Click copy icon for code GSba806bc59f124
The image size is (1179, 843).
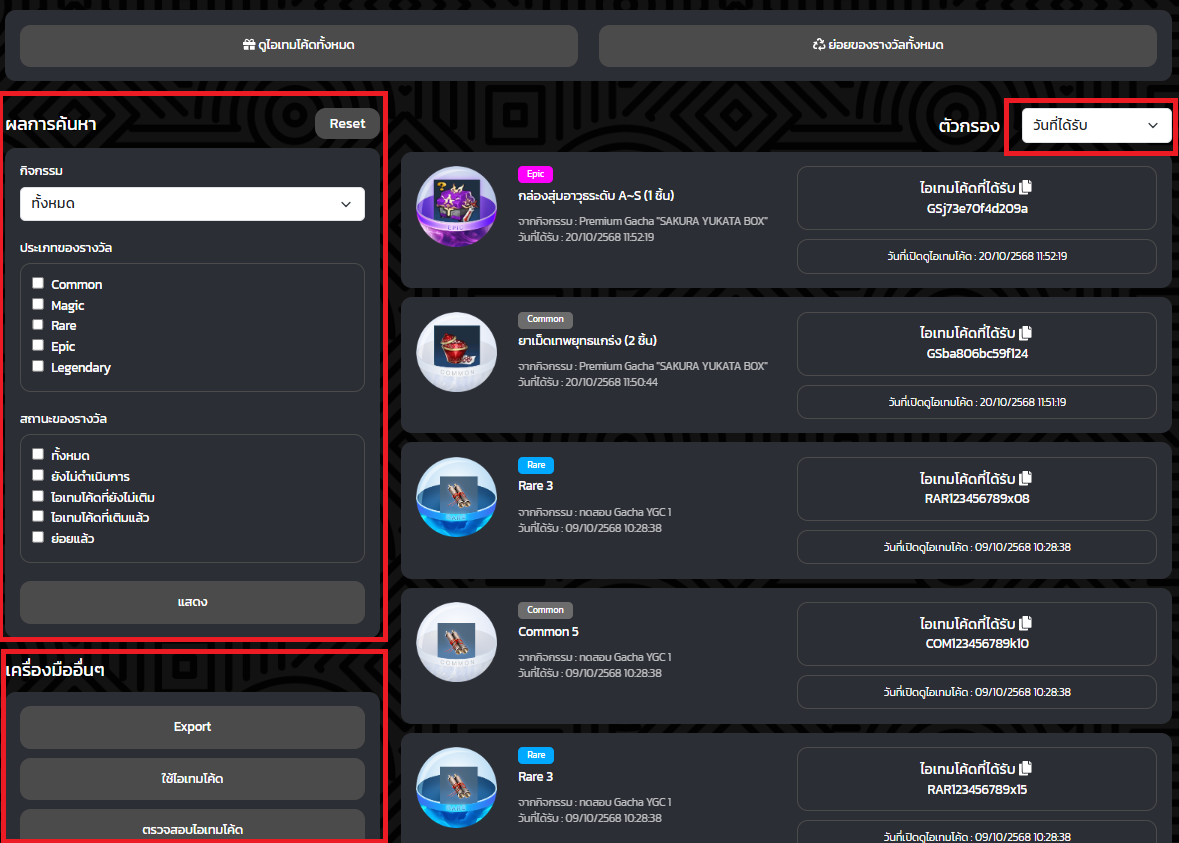click(1025, 333)
